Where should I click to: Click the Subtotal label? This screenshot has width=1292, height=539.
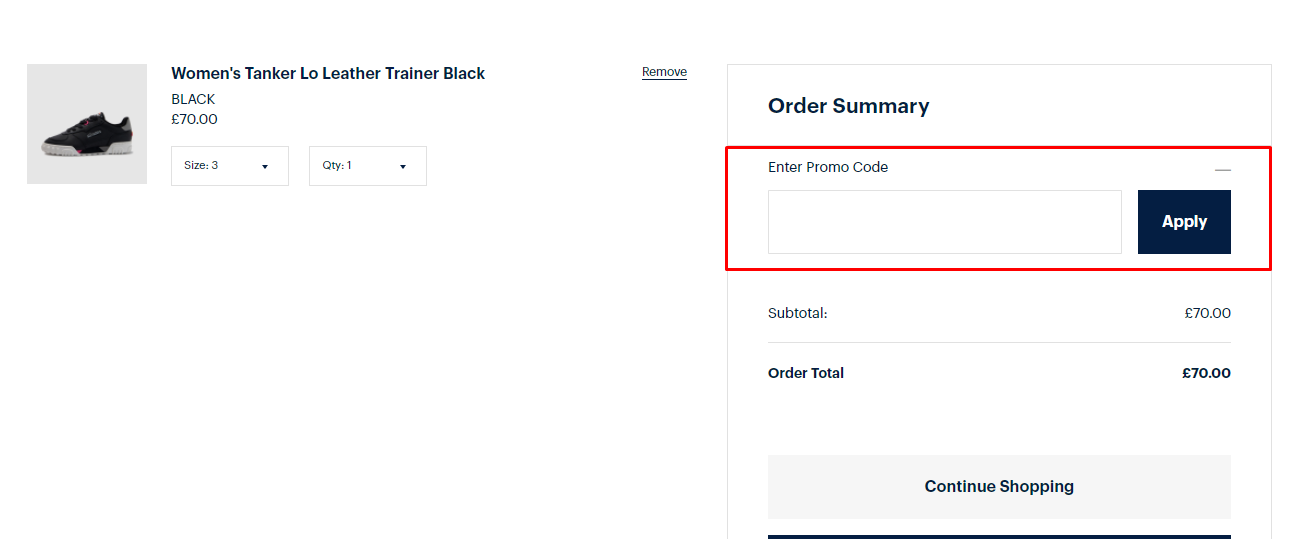797,313
